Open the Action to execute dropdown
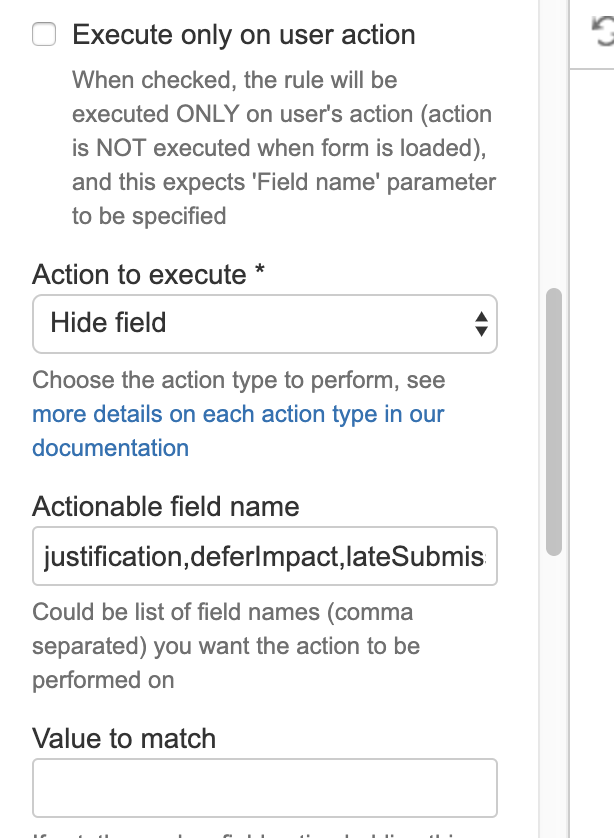The image size is (614, 838). click(264, 324)
